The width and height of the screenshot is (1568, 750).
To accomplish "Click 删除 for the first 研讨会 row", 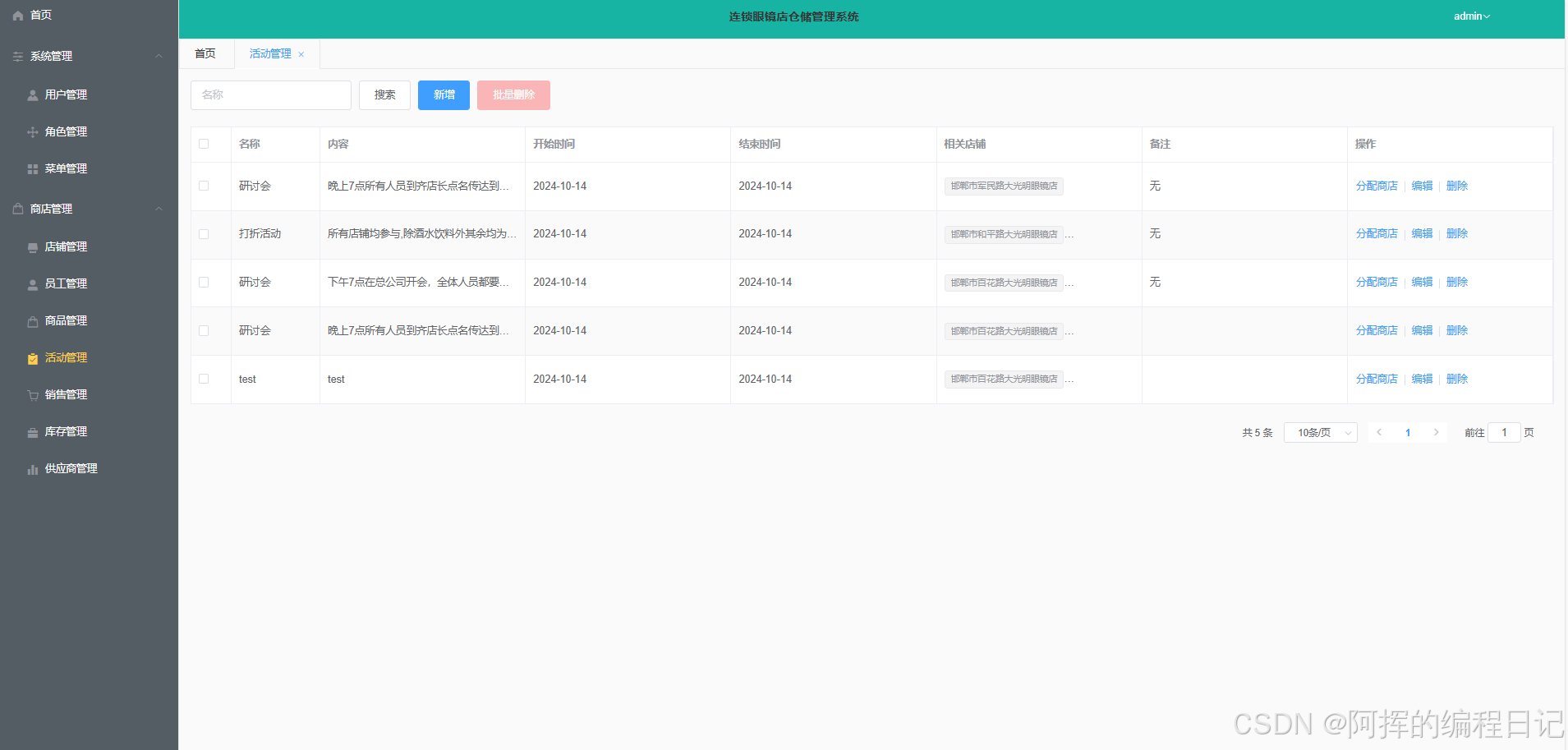I will coord(1457,186).
